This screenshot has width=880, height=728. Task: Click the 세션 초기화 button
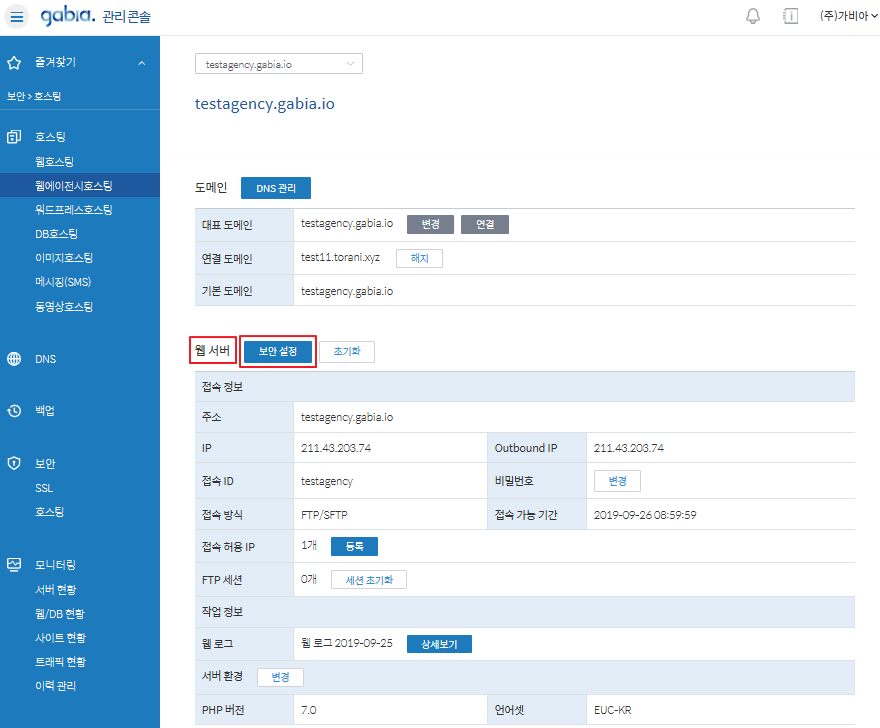[x=369, y=580]
